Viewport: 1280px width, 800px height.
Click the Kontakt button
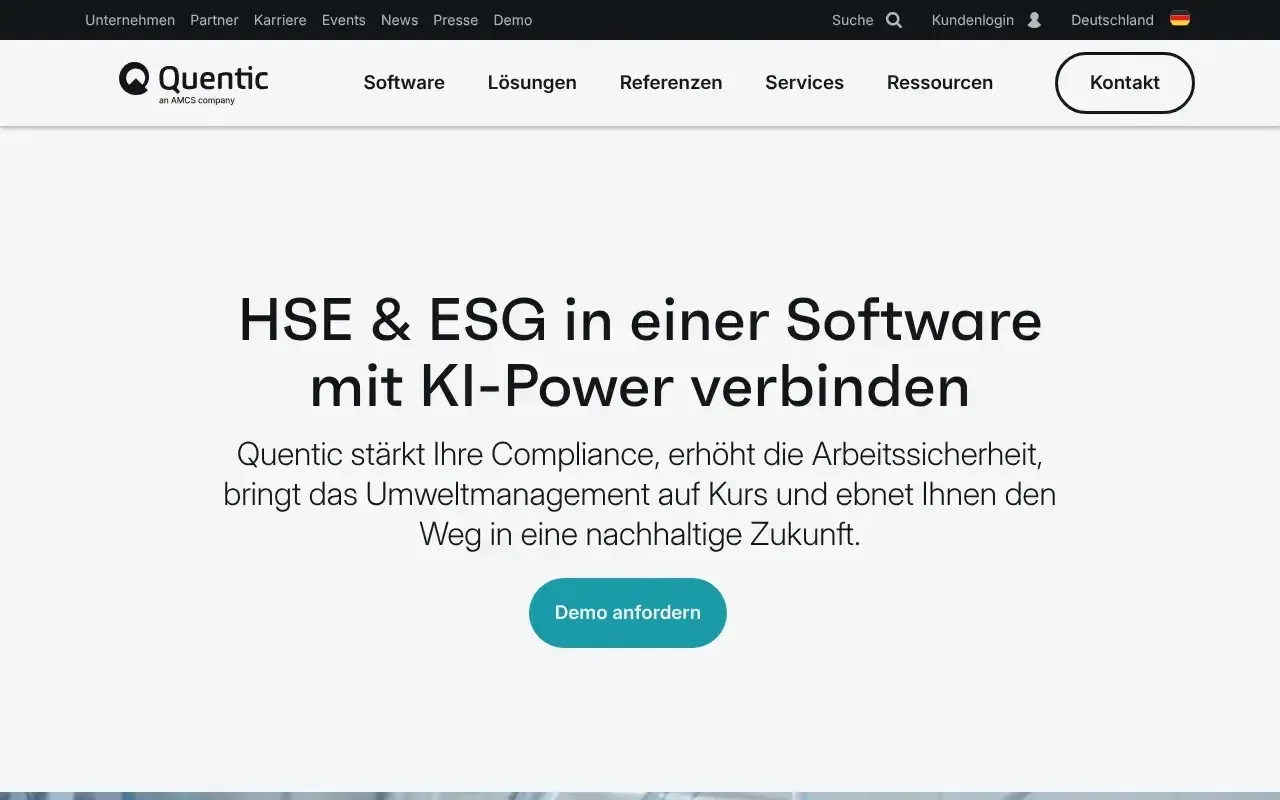coord(1124,83)
